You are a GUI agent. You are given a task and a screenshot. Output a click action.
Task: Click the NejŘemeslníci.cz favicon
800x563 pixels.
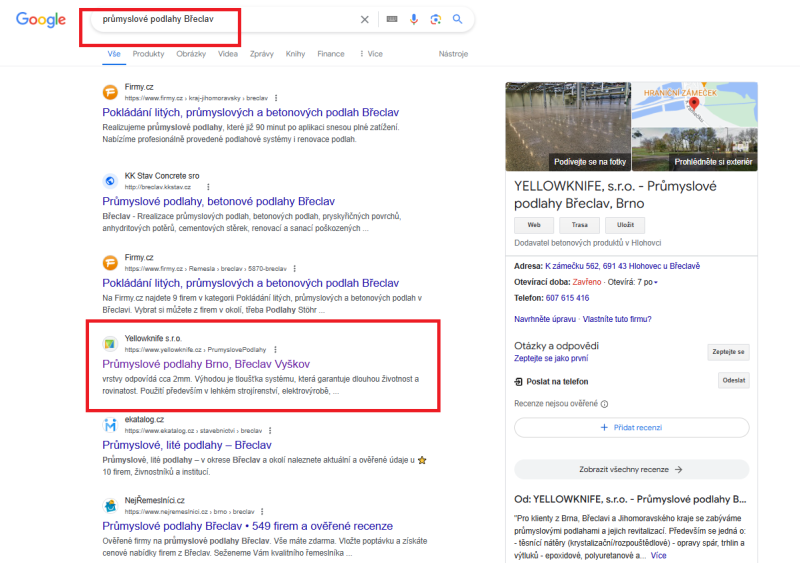click(x=110, y=506)
